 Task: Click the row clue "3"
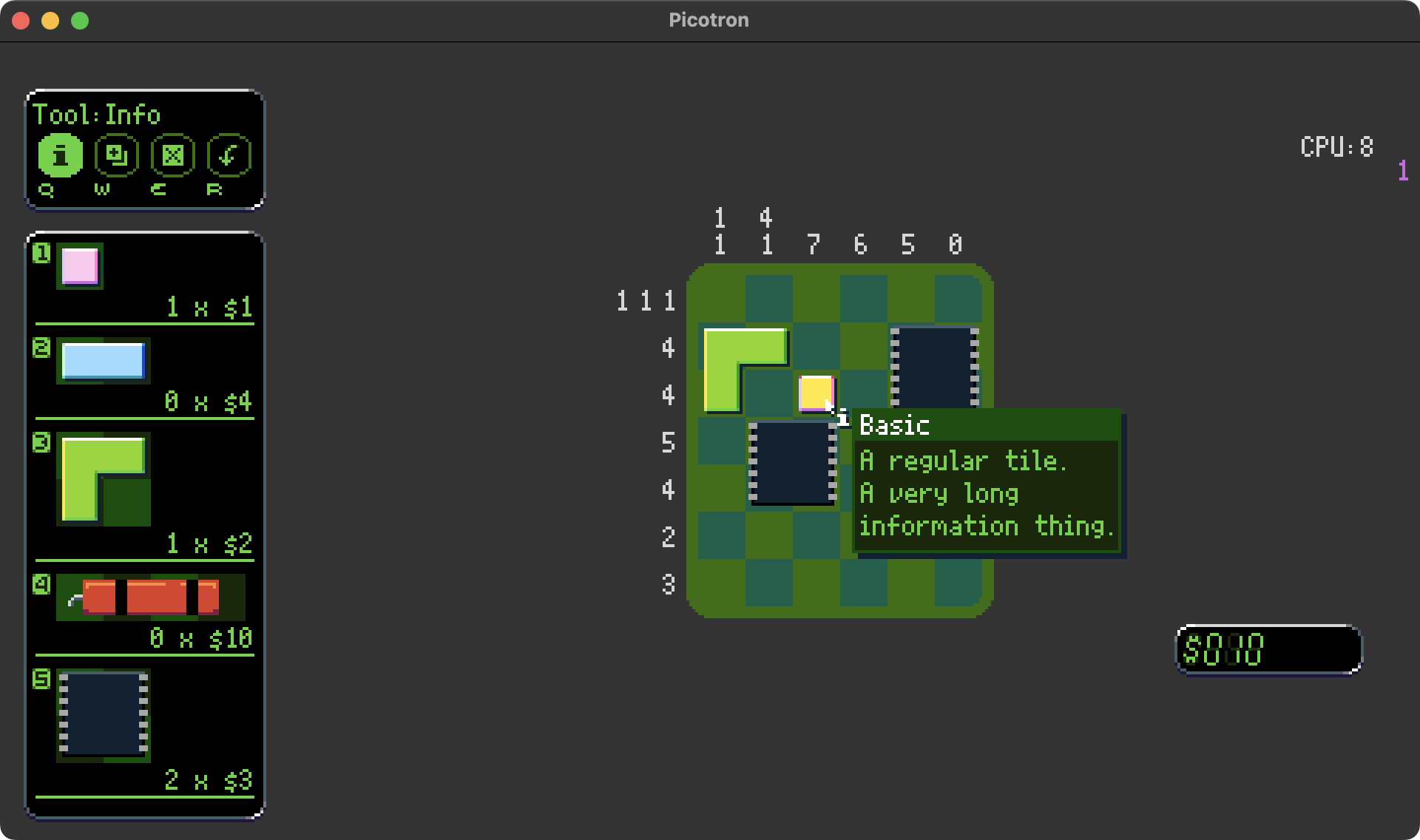[x=669, y=585]
